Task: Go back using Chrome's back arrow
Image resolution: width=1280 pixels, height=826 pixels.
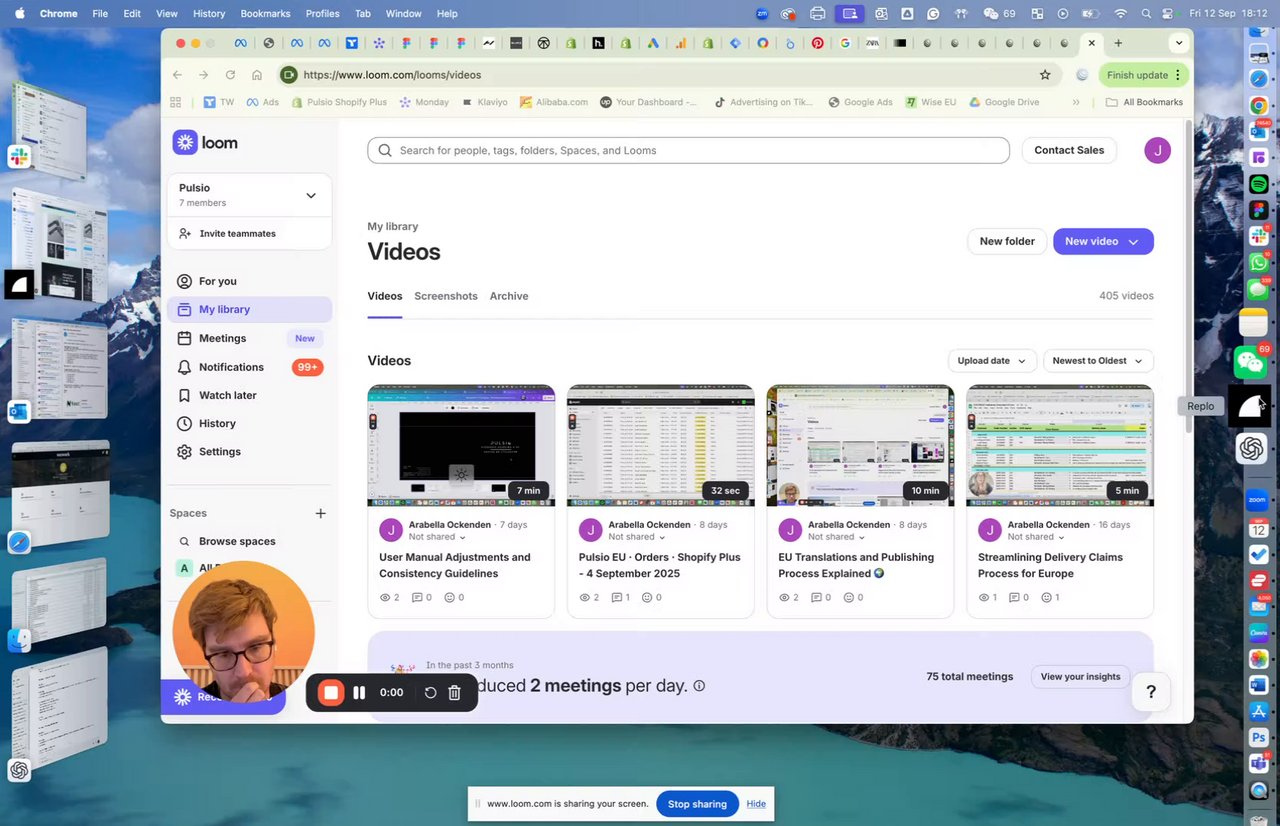Action: click(177, 75)
